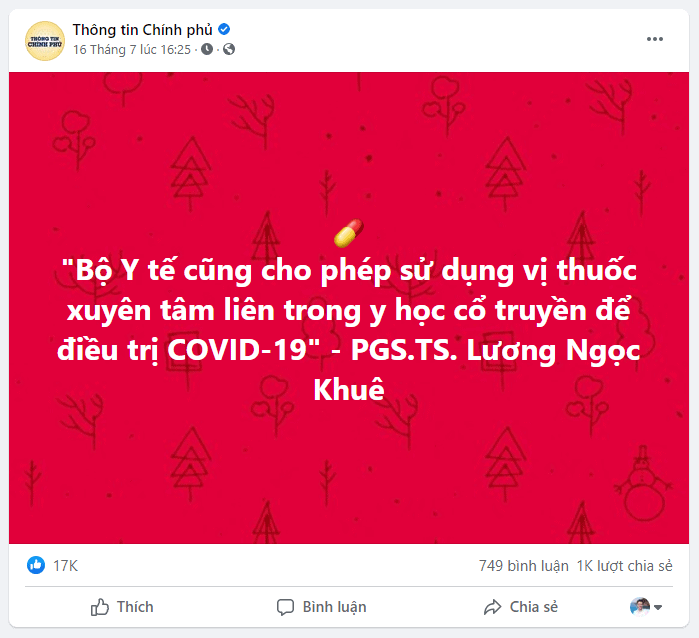Viewport: 699px width, 638px height.
Task: Open 749 bình luận comments
Action: (x=523, y=566)
